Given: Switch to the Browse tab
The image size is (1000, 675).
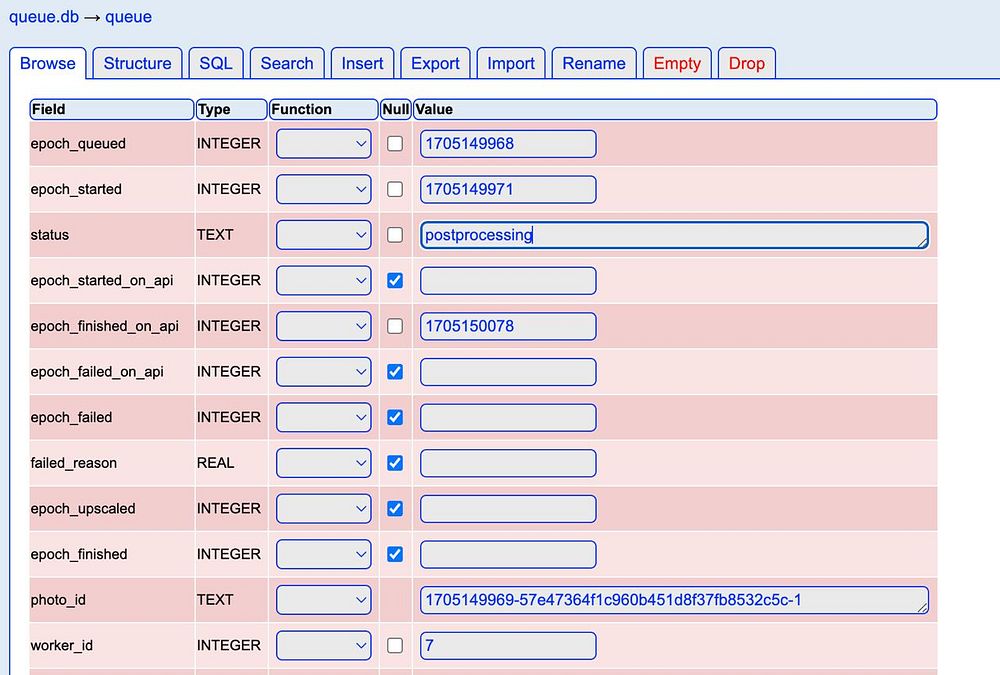Looking at the screenshot, I should point(48,63).
